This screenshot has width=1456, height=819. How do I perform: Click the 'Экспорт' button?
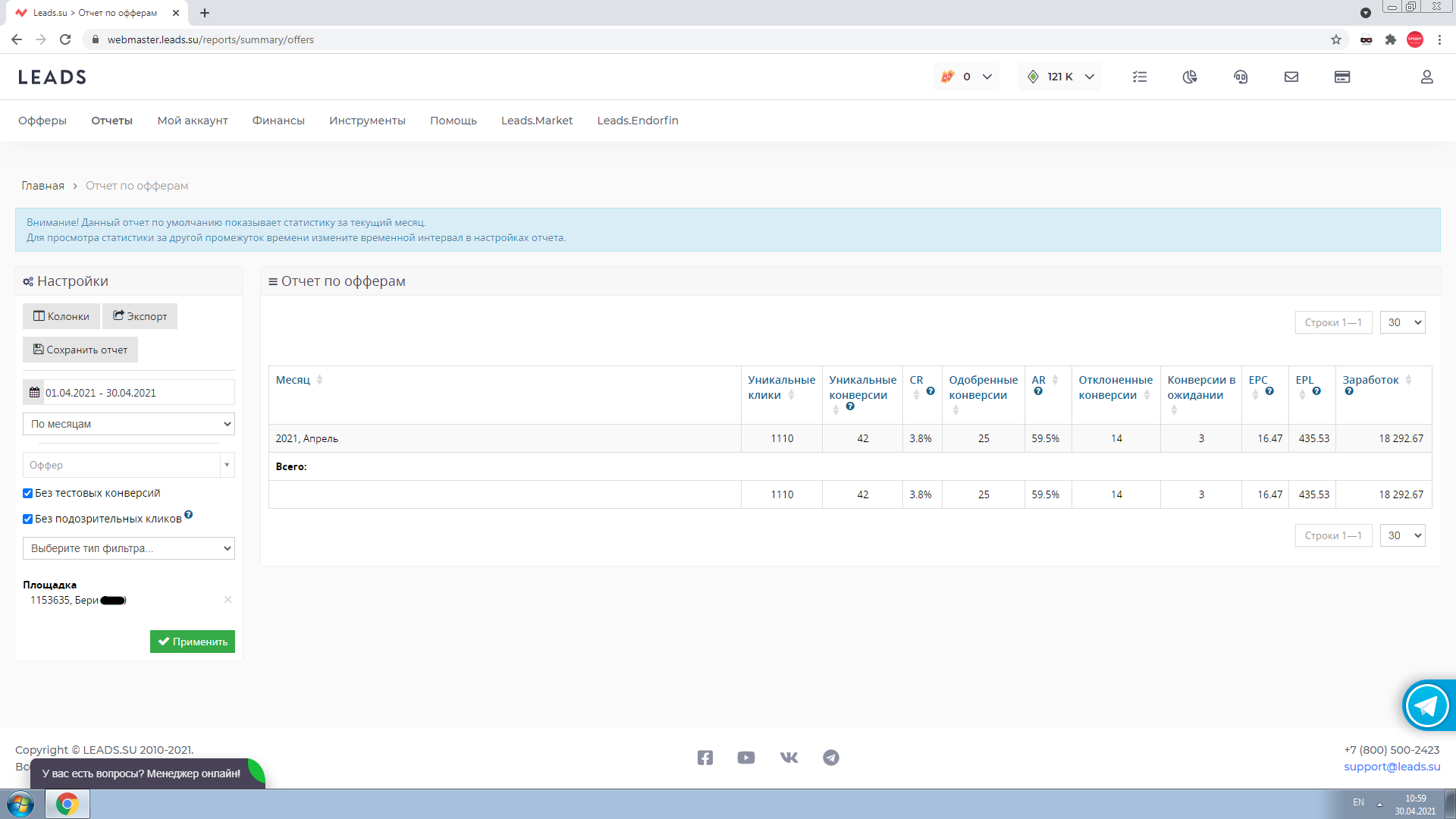(140, 316)
